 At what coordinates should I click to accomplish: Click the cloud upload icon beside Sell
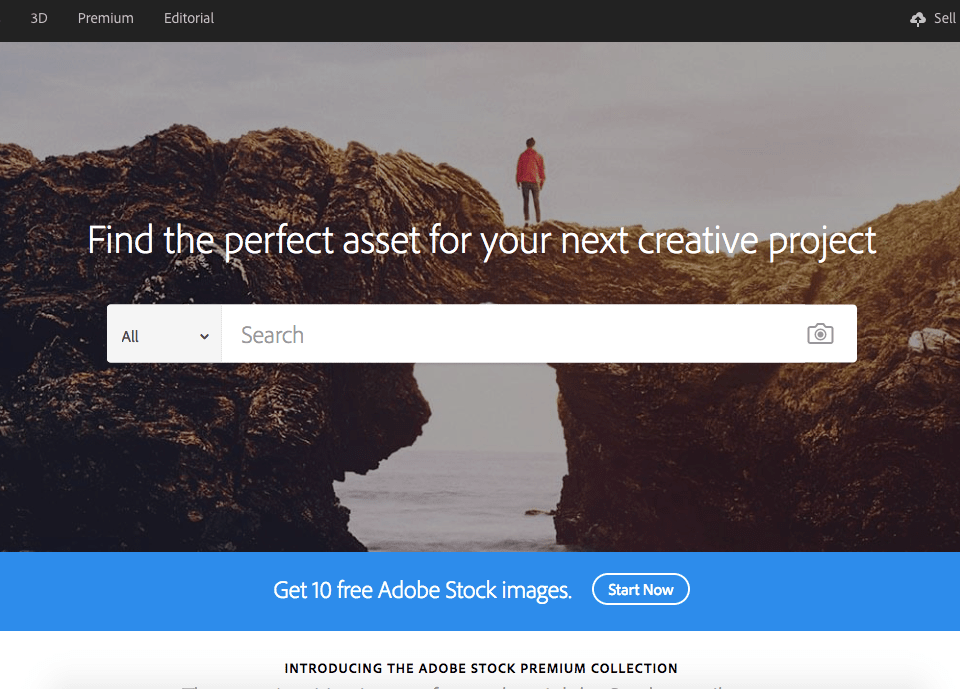coord(918,20)
